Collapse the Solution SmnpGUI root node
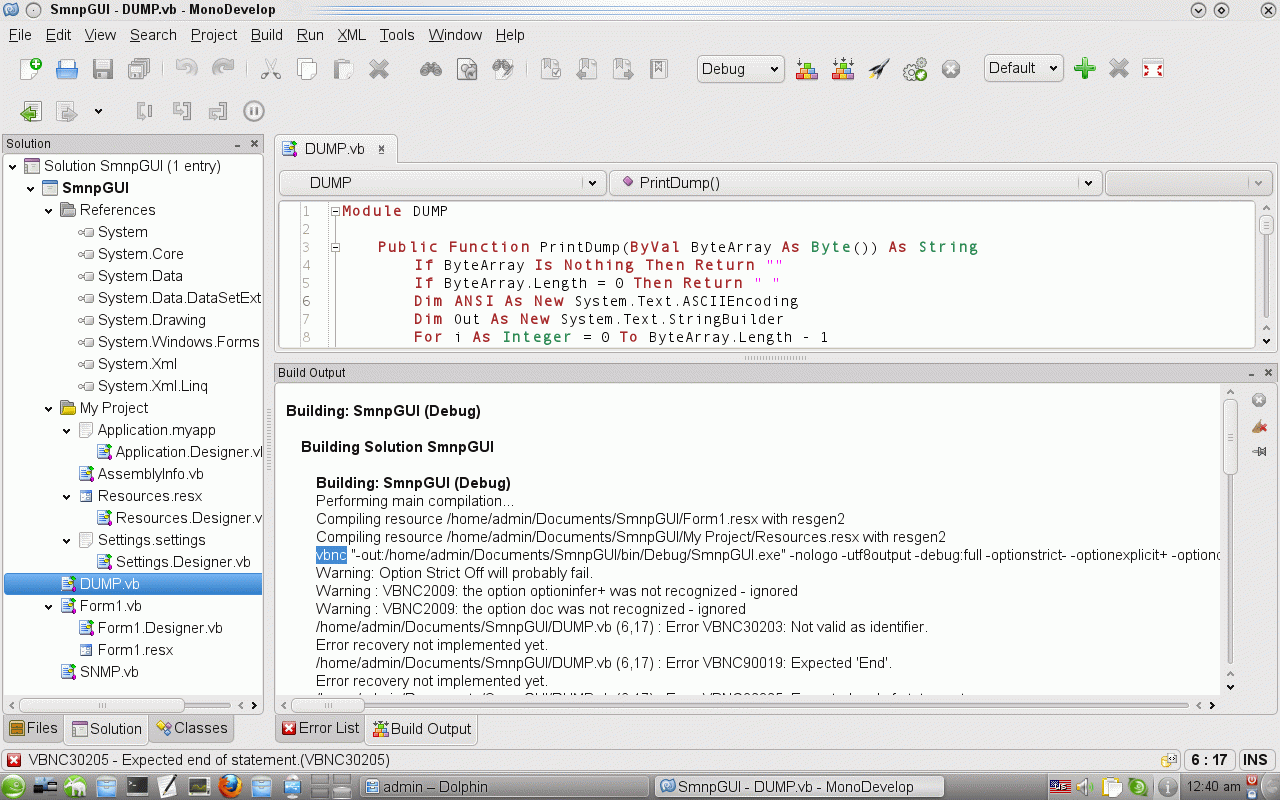Viewport: 1280px width, 800px height. [13, 166]
